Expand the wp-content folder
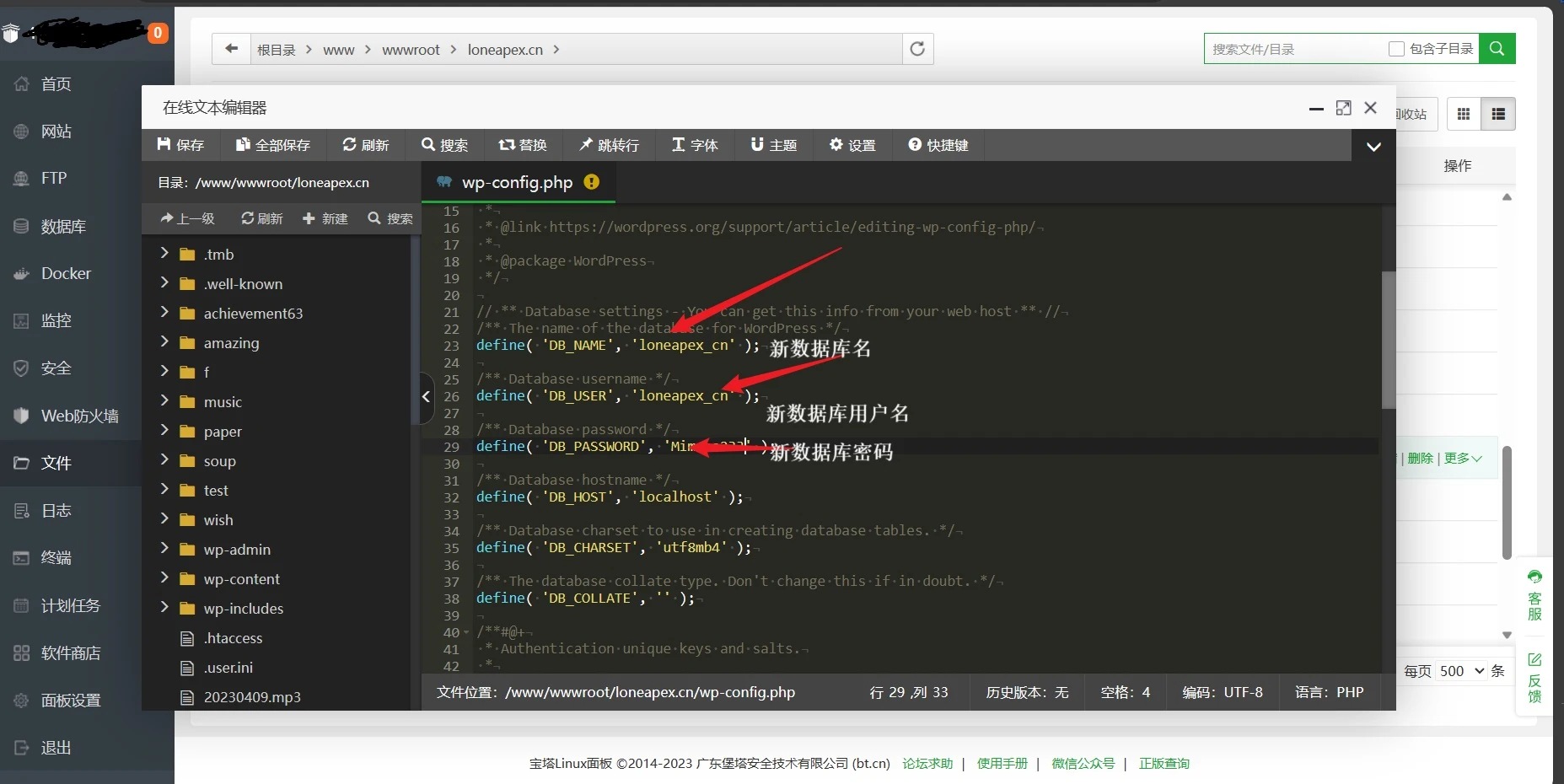1564x784 pixels. pos(164,578)
